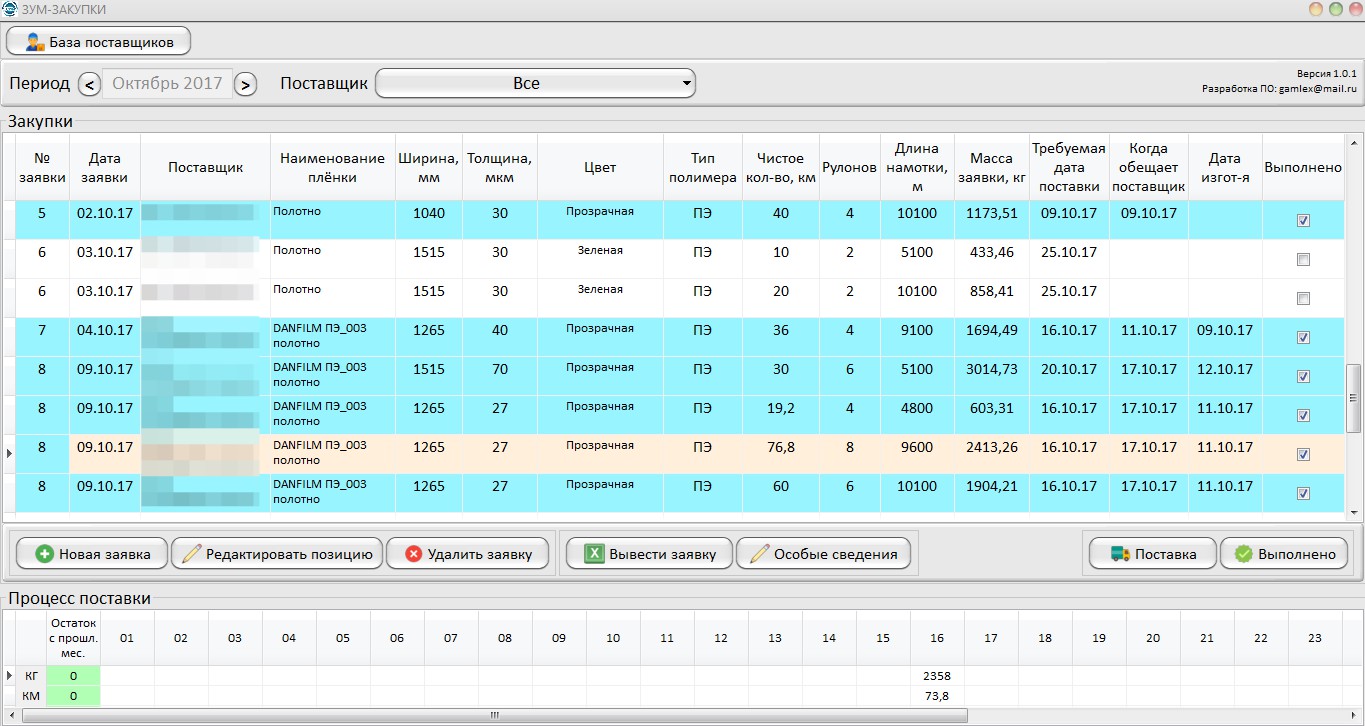Advance to the next month period
1365x726 pixels.
[x=246, y=85]
